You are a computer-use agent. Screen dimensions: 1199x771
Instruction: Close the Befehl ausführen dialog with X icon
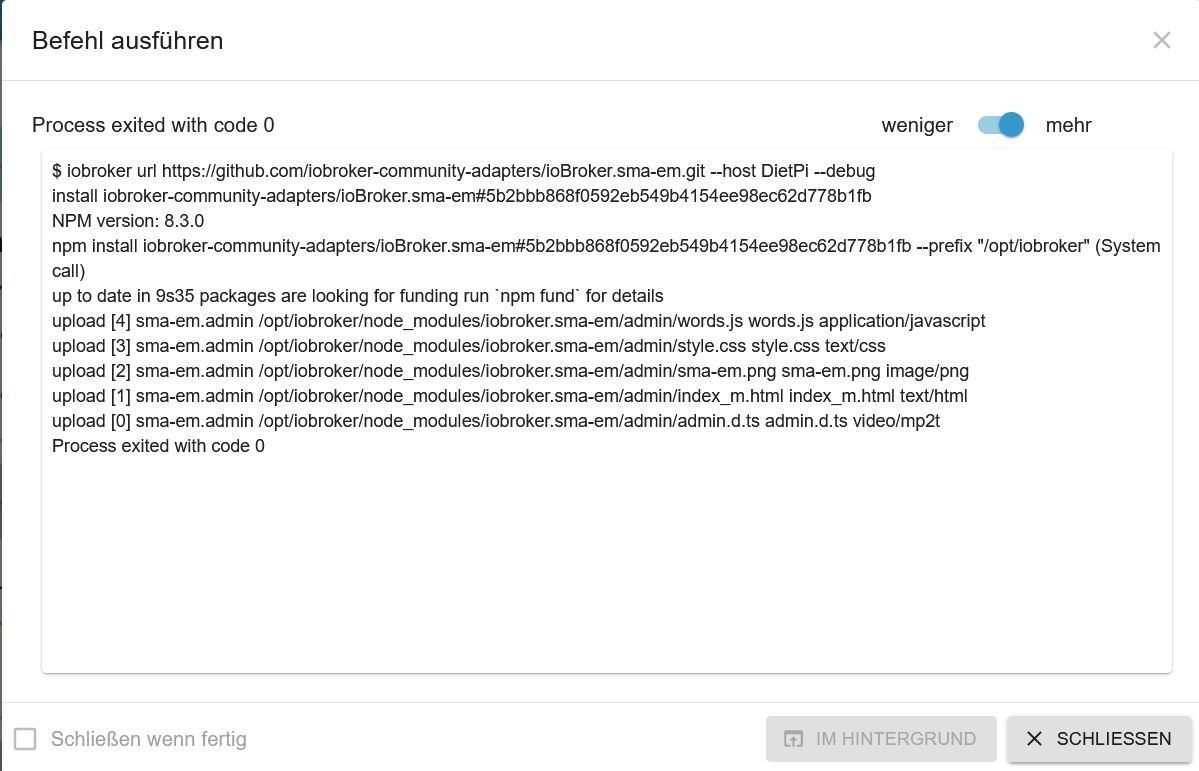[x=1161, y=41]
